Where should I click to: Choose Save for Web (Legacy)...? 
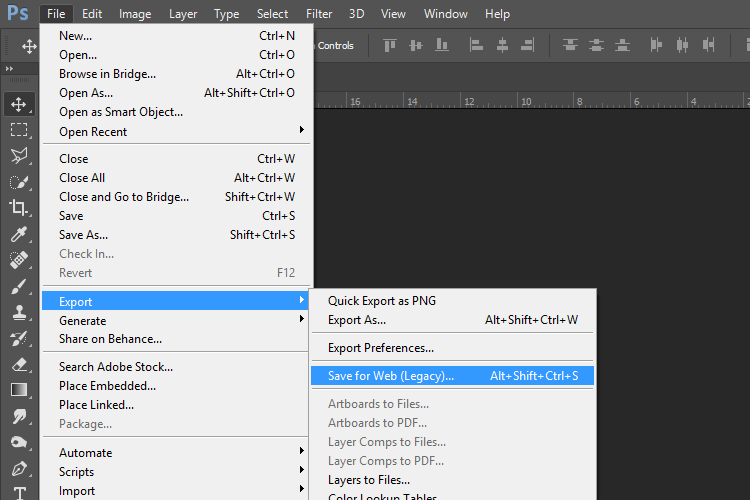coord(452,376)
